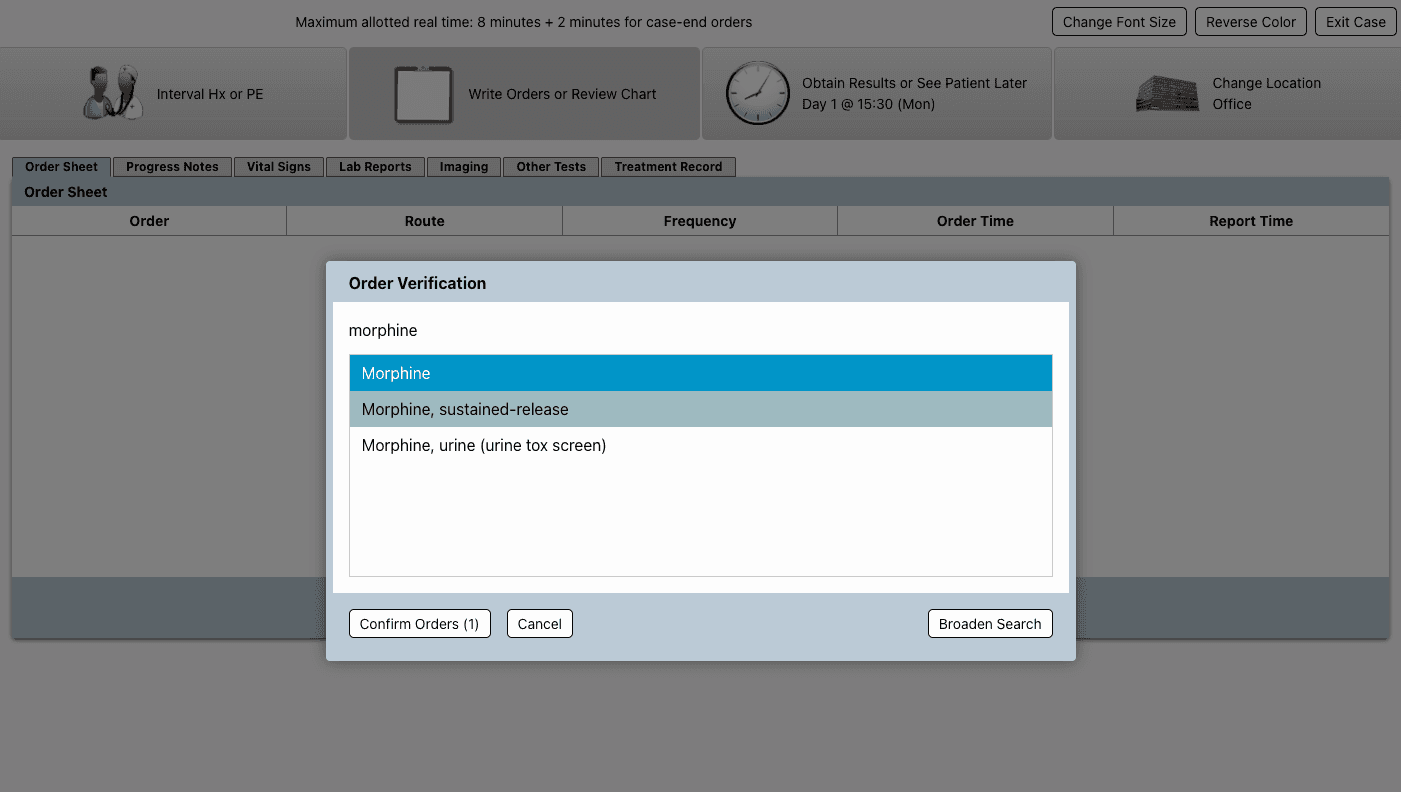Click the office building icon
The height and width of the screenshot is (792, 1401).
1167,94
